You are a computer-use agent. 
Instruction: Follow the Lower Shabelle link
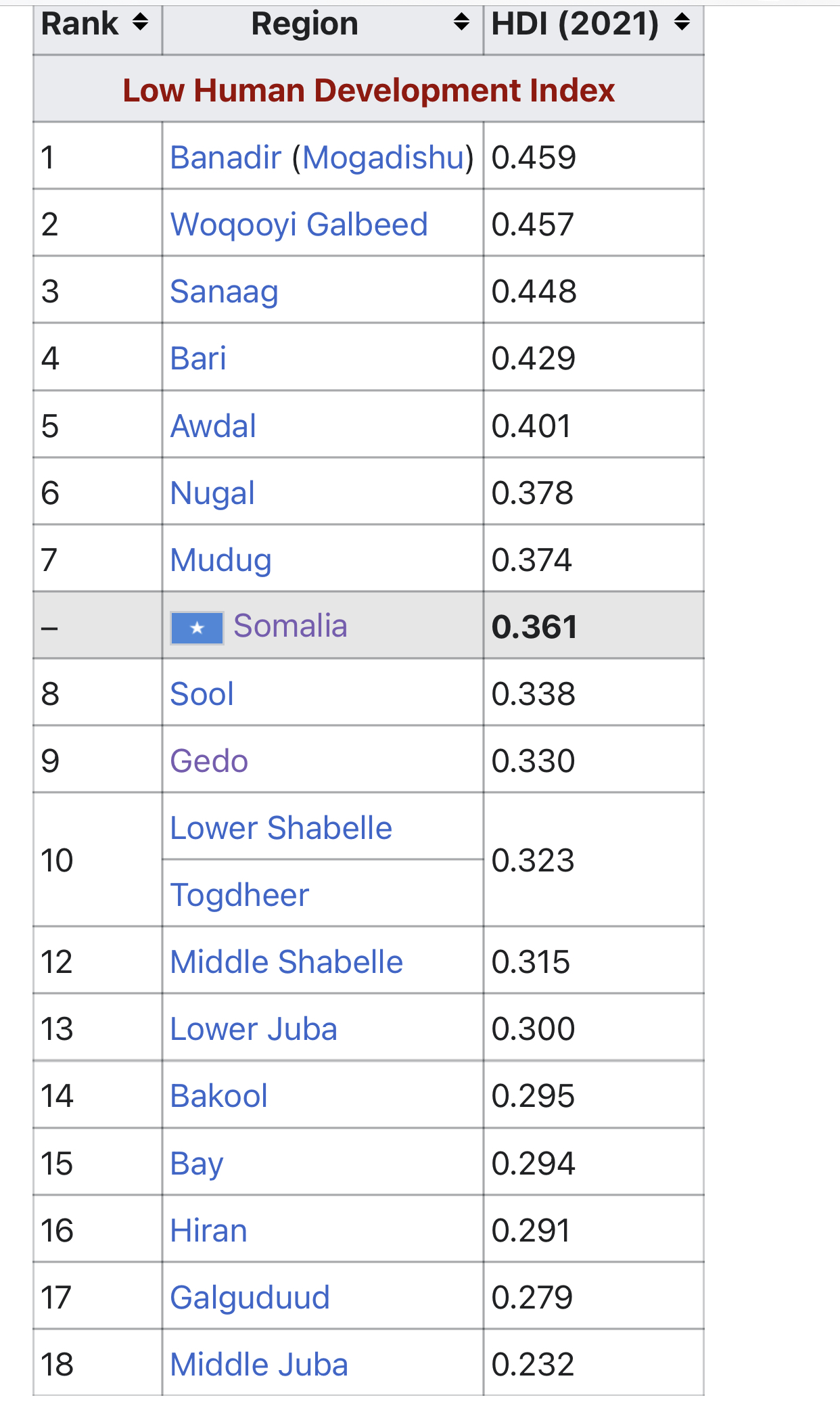[x=281, y=828]
